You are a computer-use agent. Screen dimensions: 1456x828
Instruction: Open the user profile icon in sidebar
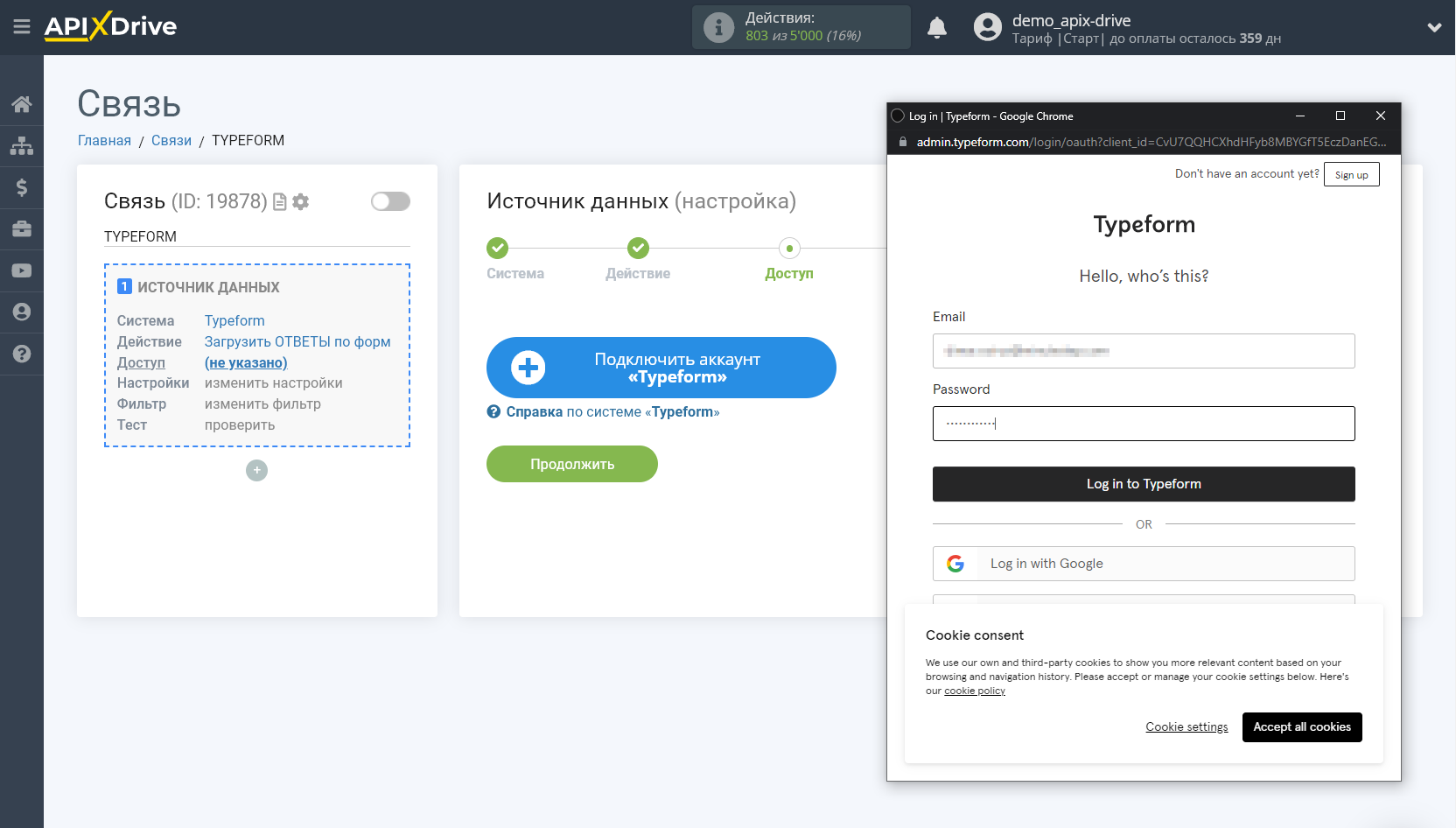point(22,312)
